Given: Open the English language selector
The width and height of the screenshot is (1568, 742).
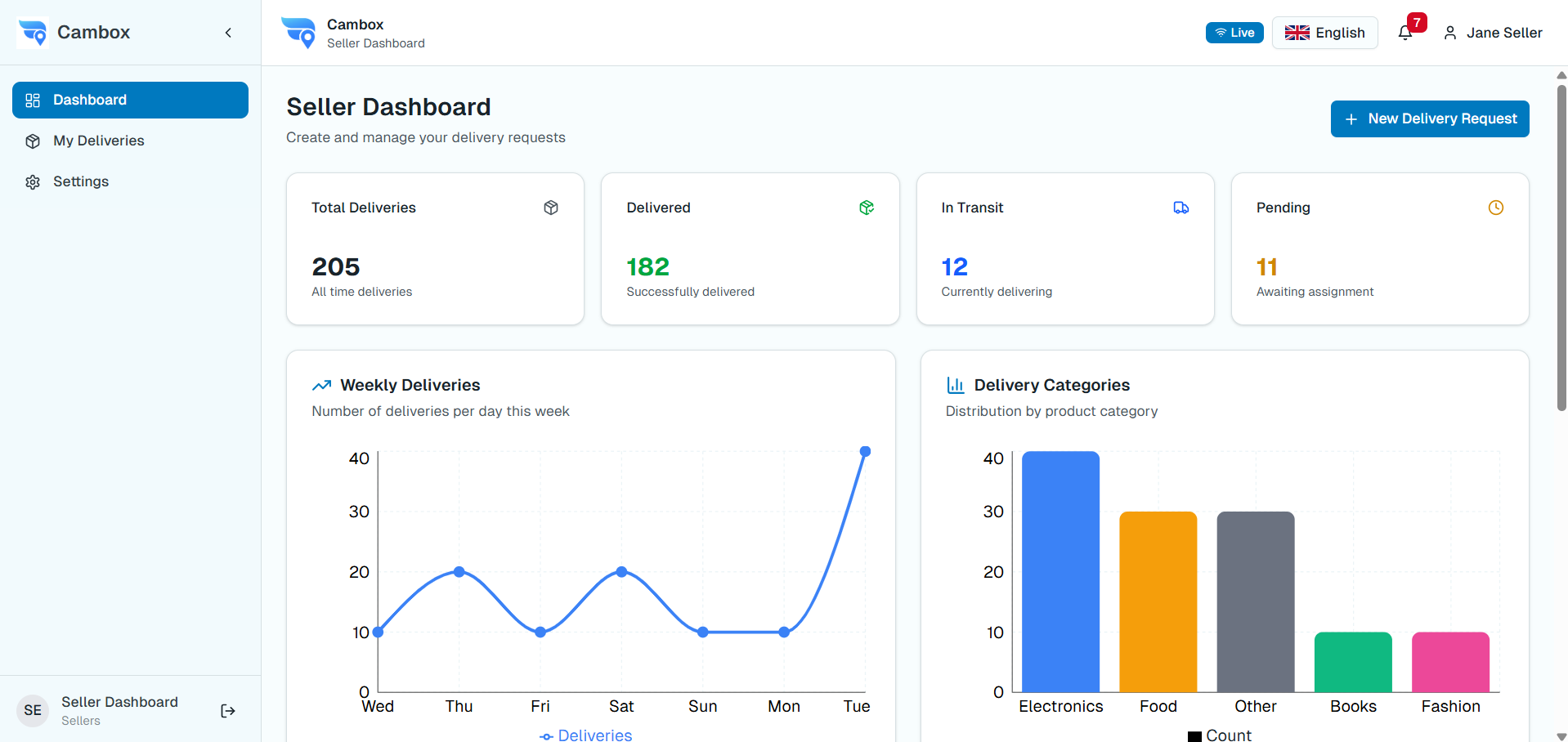Looking at the screenshot, I should pos(1324,33).
